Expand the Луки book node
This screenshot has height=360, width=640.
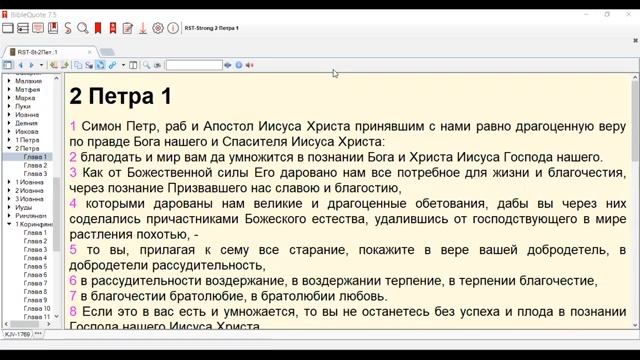[x=9, y=106]
